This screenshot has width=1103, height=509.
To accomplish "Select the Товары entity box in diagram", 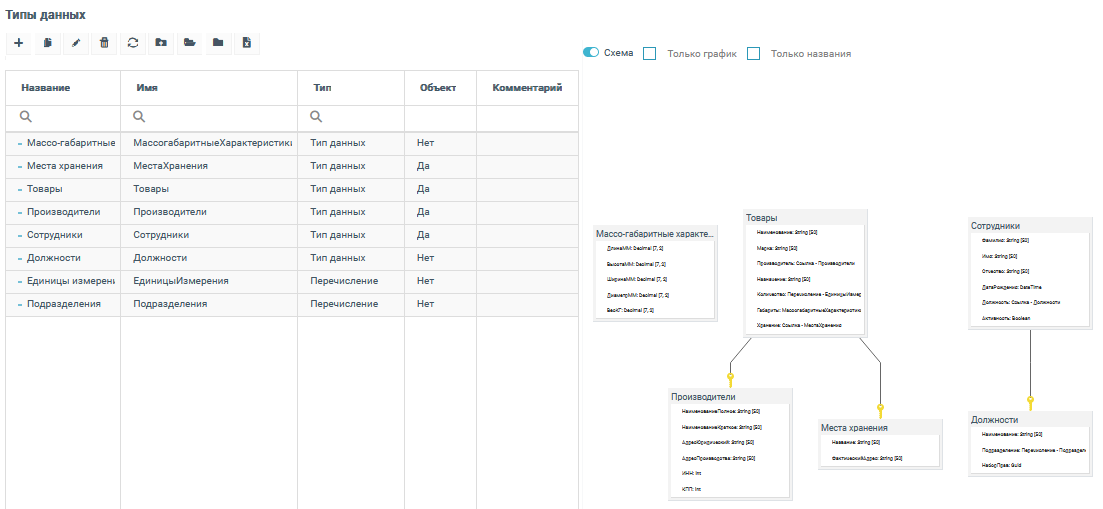I will pyautogui.click(x=805, y=218).
